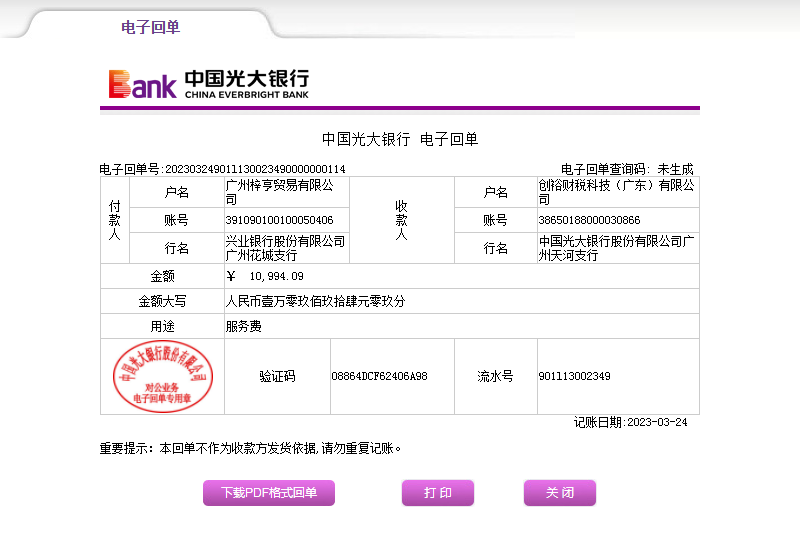
Task: Click the 打印 print button
Action: pyautogui.click(x=438, y=493)
